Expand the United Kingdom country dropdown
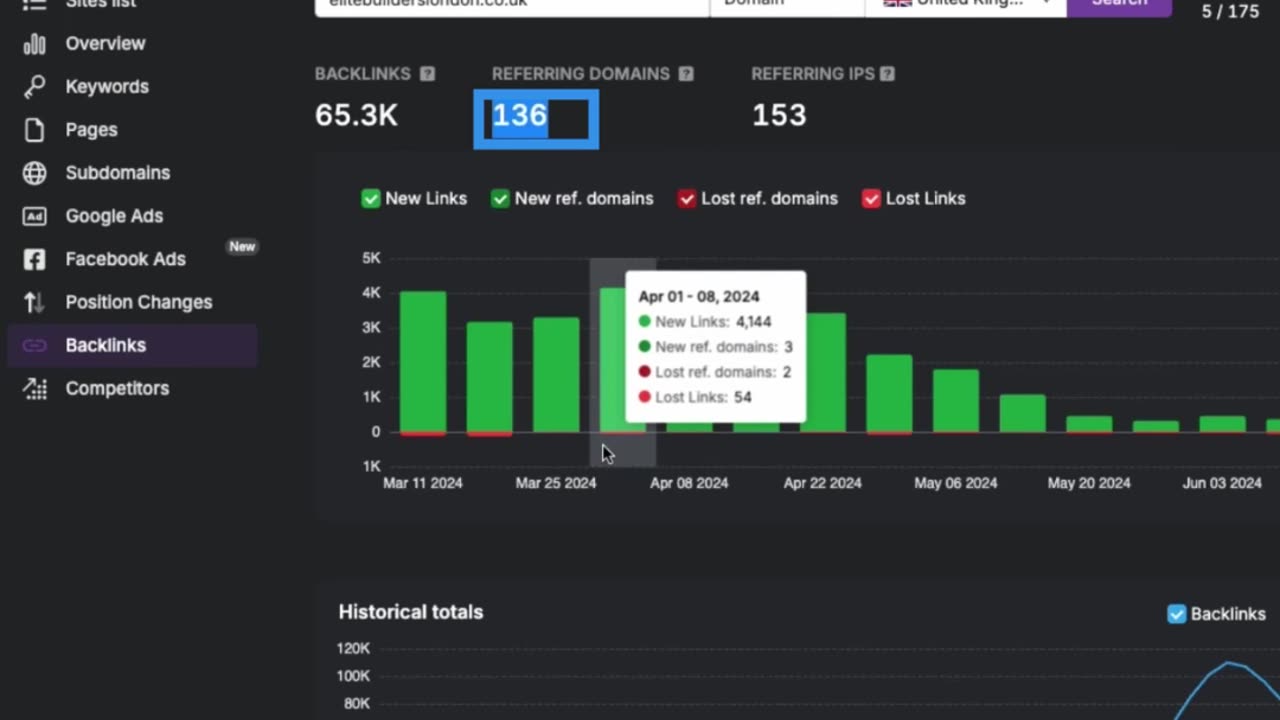This screenshot has width=1280, height=720. tap(965, 4)
